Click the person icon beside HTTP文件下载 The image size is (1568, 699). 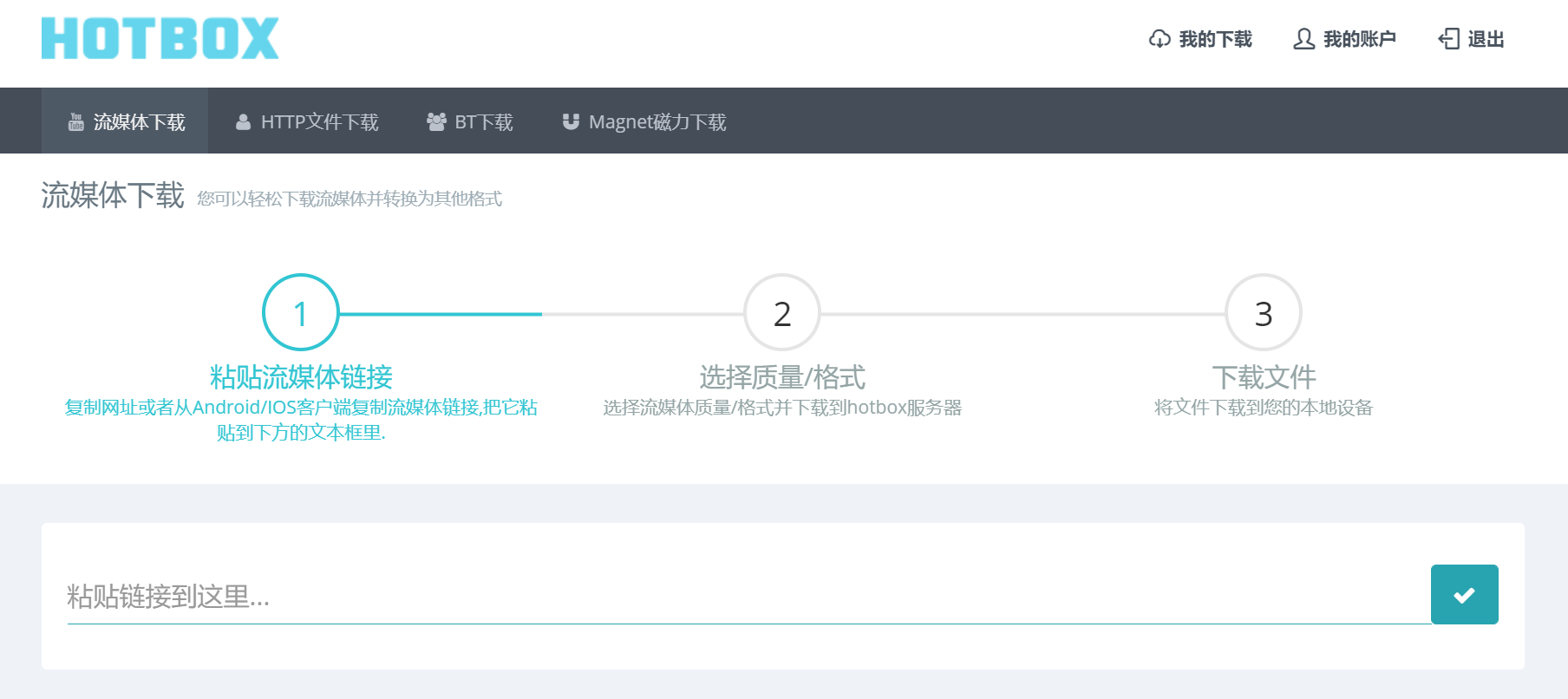point(243,122)
